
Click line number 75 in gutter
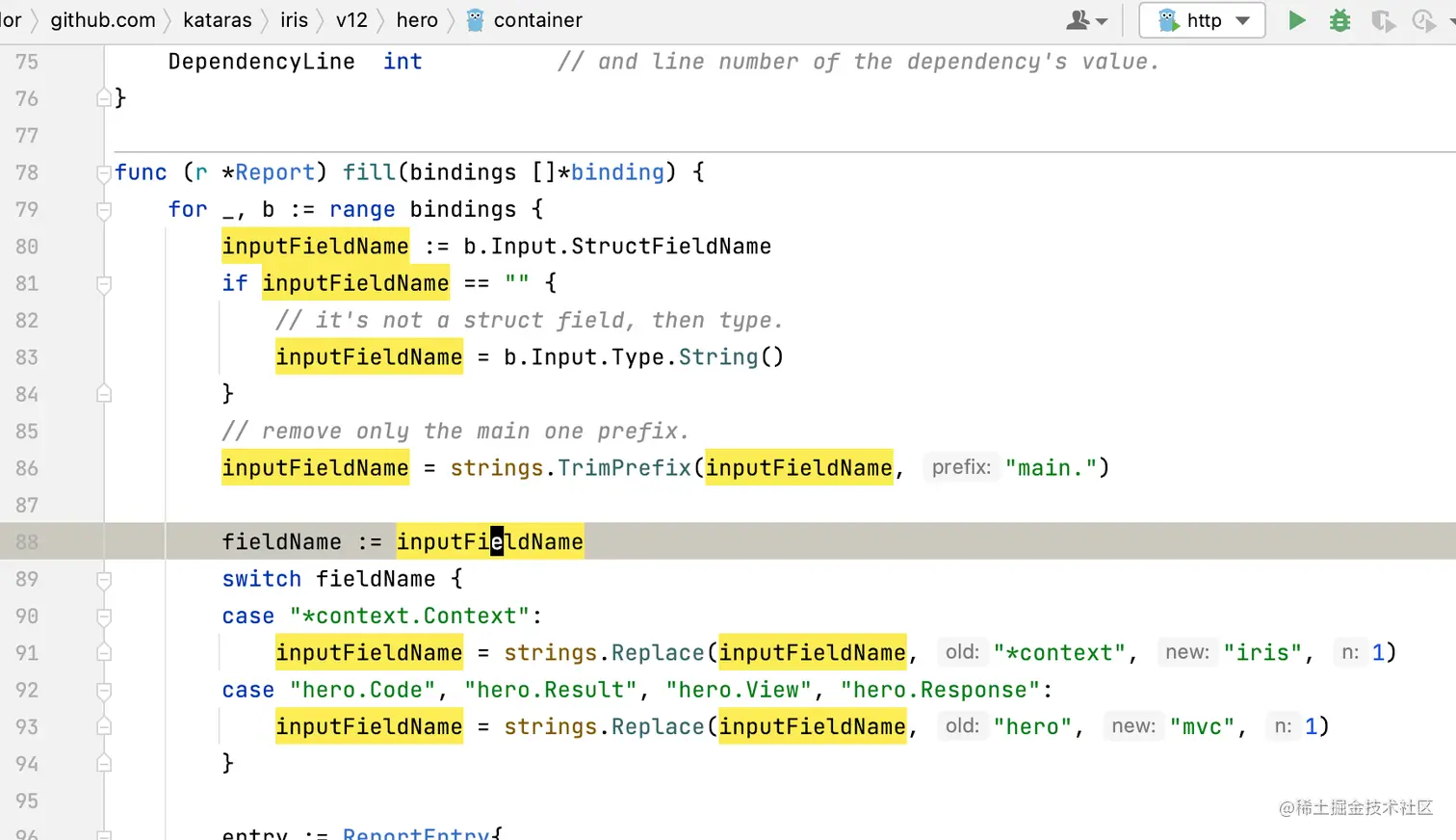[27, 62]
